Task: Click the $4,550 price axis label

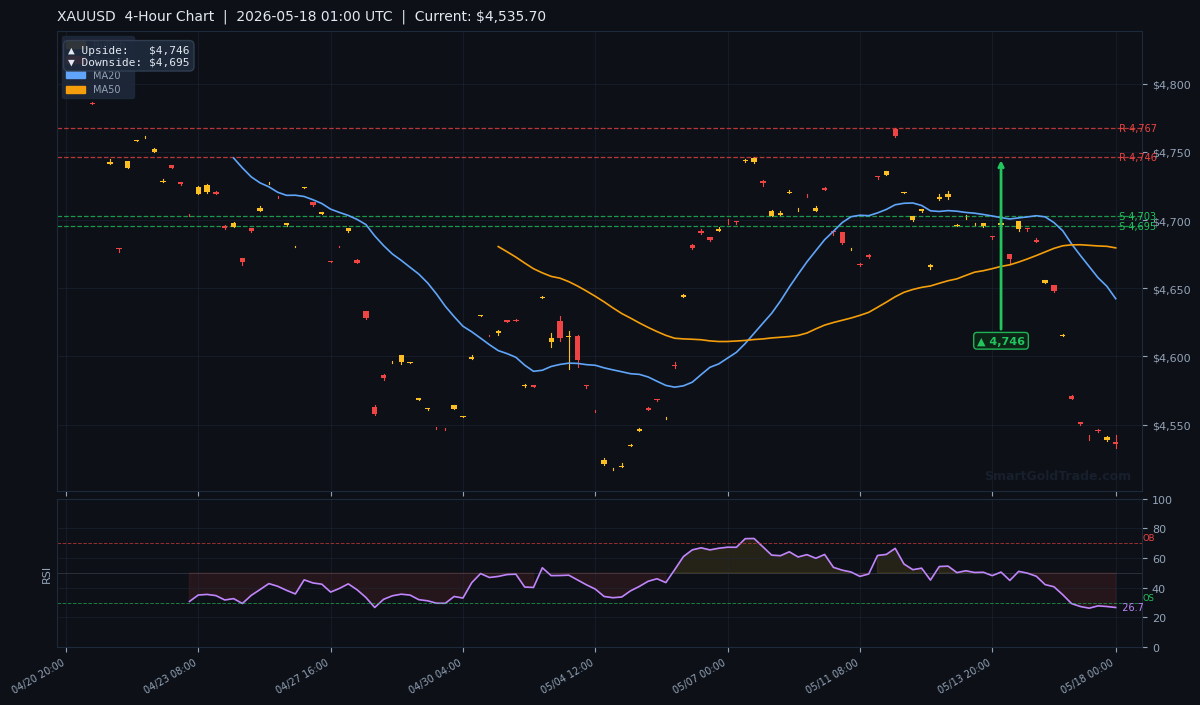Action: (1171, 426)
